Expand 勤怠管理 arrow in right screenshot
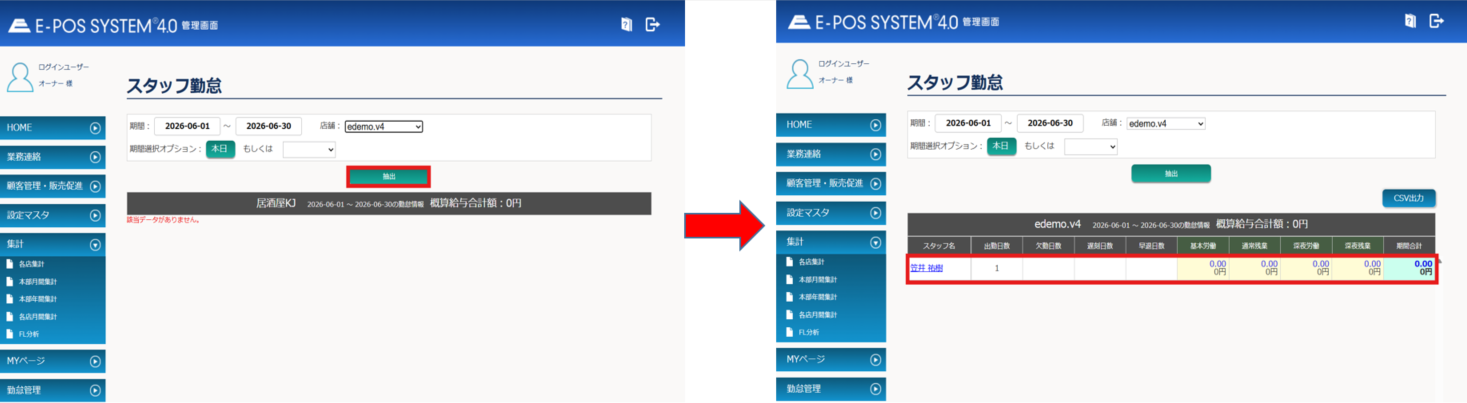The height and width of the screenshot is (403, 1467). coord(875,388)
